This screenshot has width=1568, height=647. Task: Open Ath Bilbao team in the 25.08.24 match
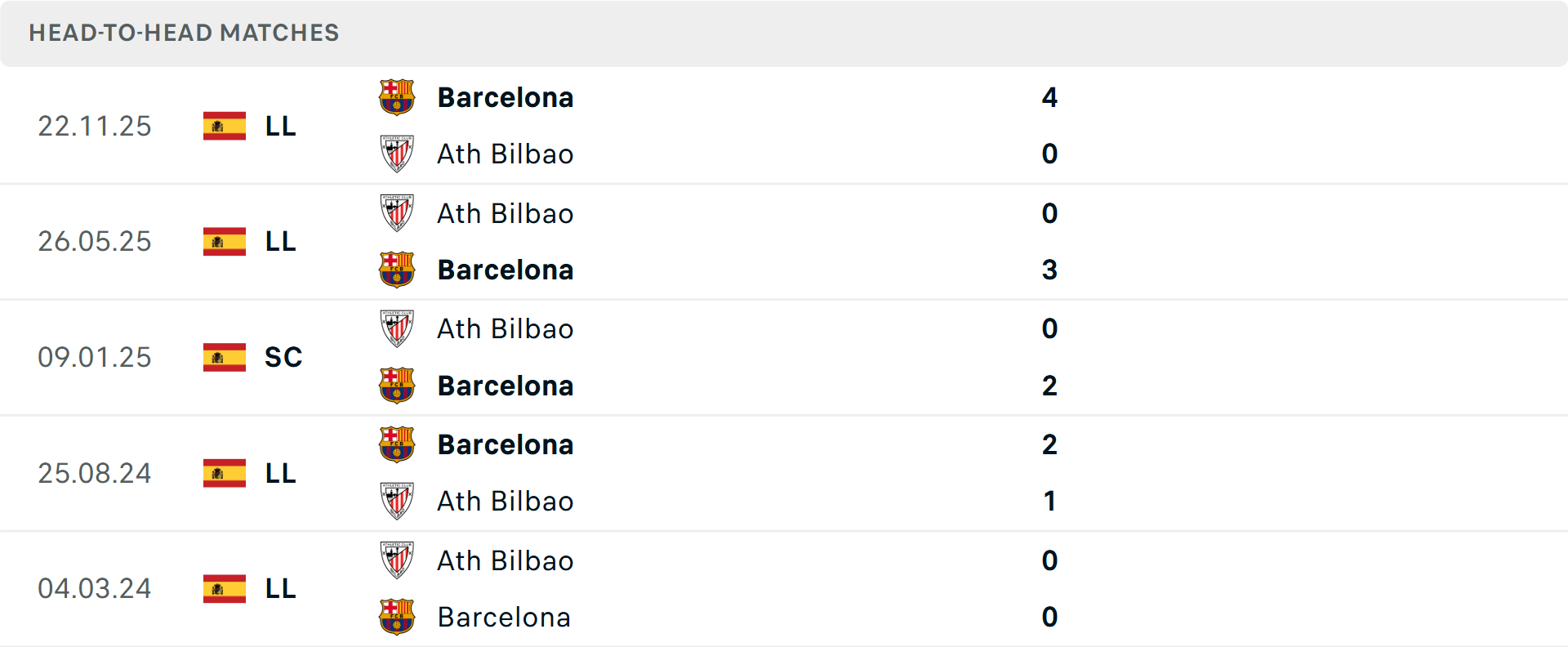click(506, 501)
